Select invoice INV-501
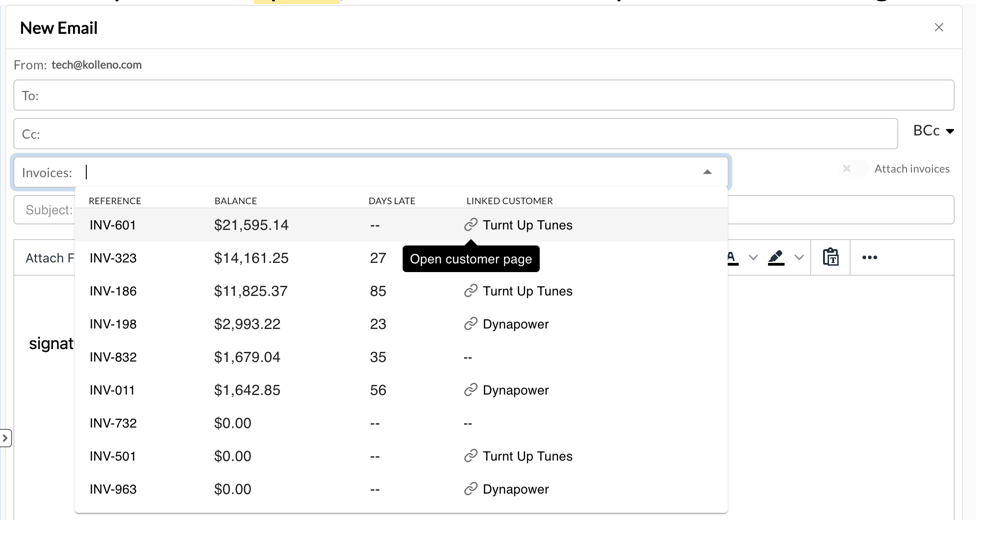Image resolution: width=994 pixels, height=542 pixels. pyautogui.click(x=401, y=456)
